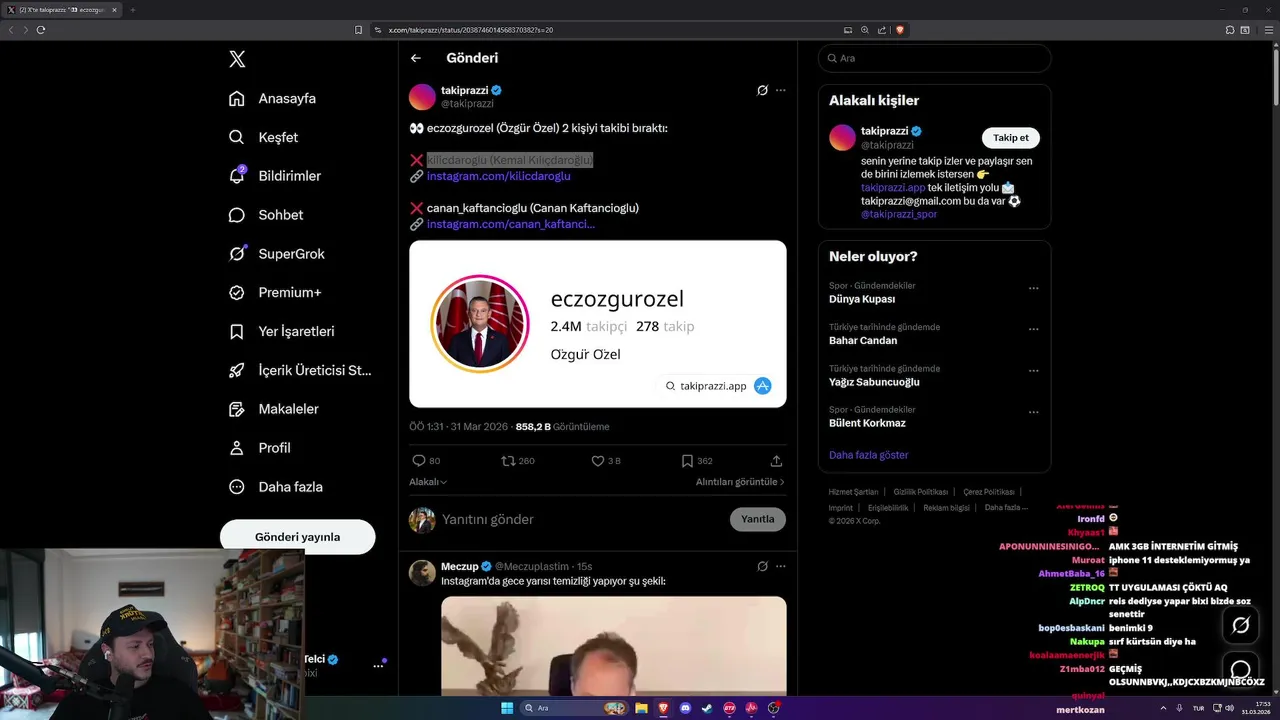Open more options for Bülent Korkmaz trend
Viewport: 1280px width, 720px height.
coord(1034,412)
